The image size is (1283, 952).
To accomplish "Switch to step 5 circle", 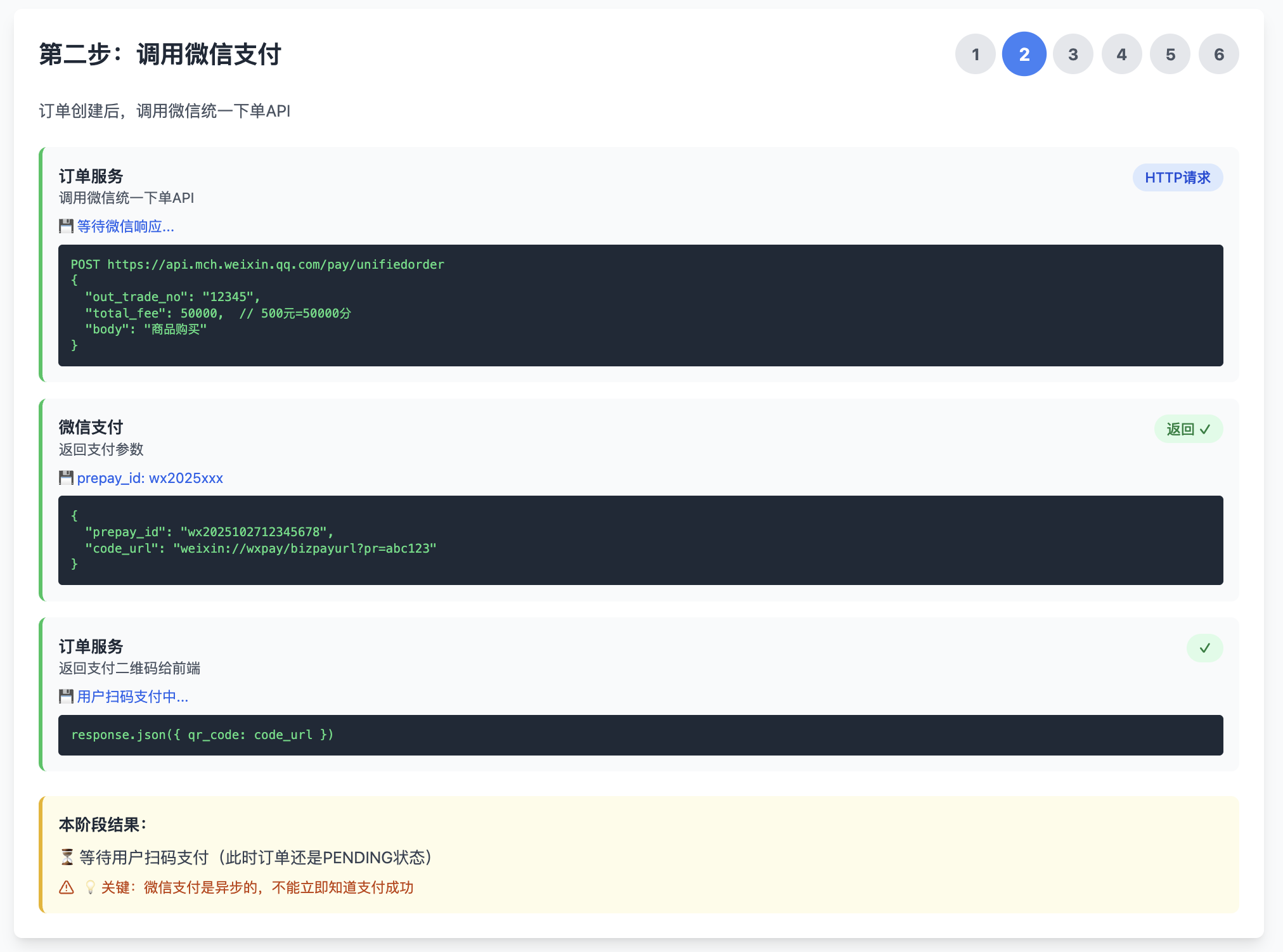I will [x=1170, y=55].
